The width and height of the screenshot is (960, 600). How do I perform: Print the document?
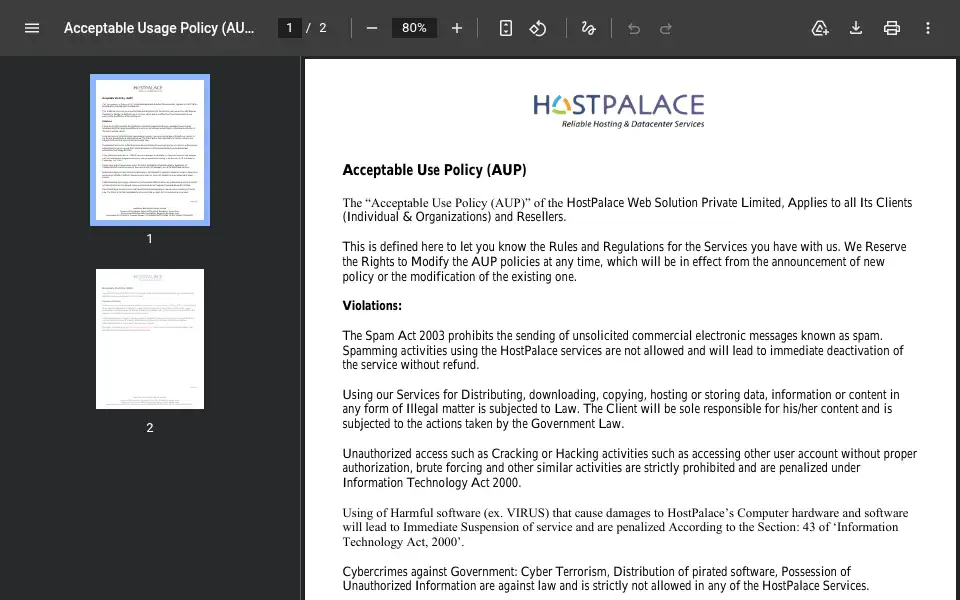click(892, 28)
